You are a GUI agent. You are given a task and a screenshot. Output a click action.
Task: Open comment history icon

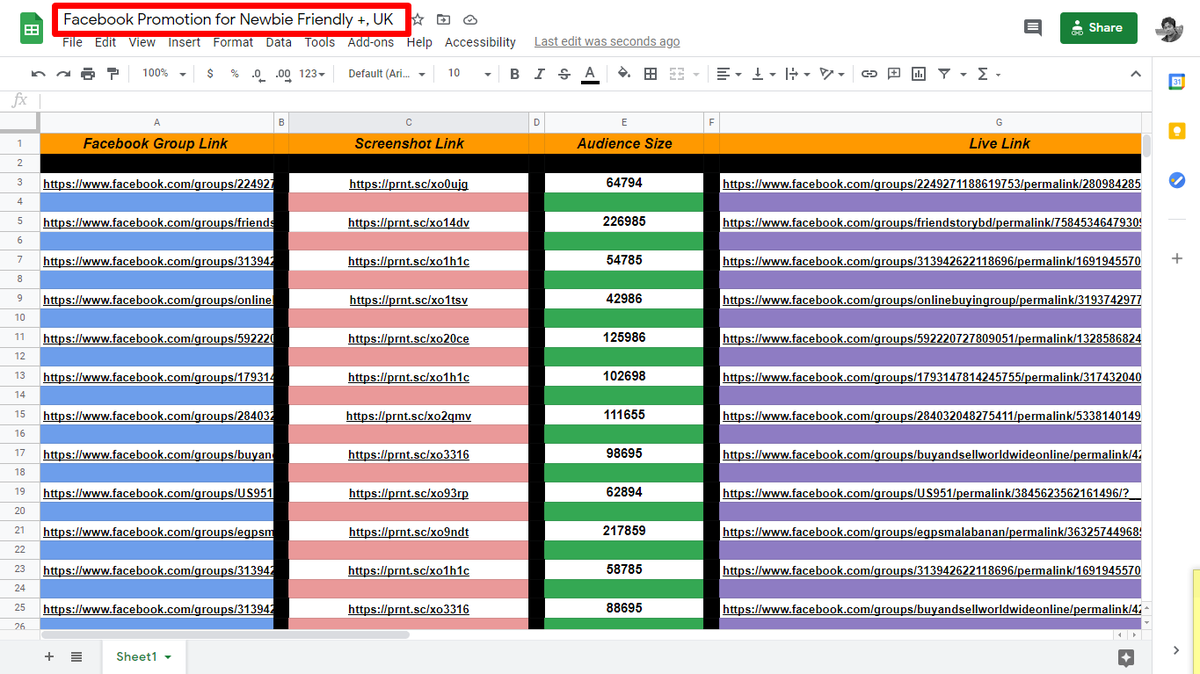[x=1033, y=28]
